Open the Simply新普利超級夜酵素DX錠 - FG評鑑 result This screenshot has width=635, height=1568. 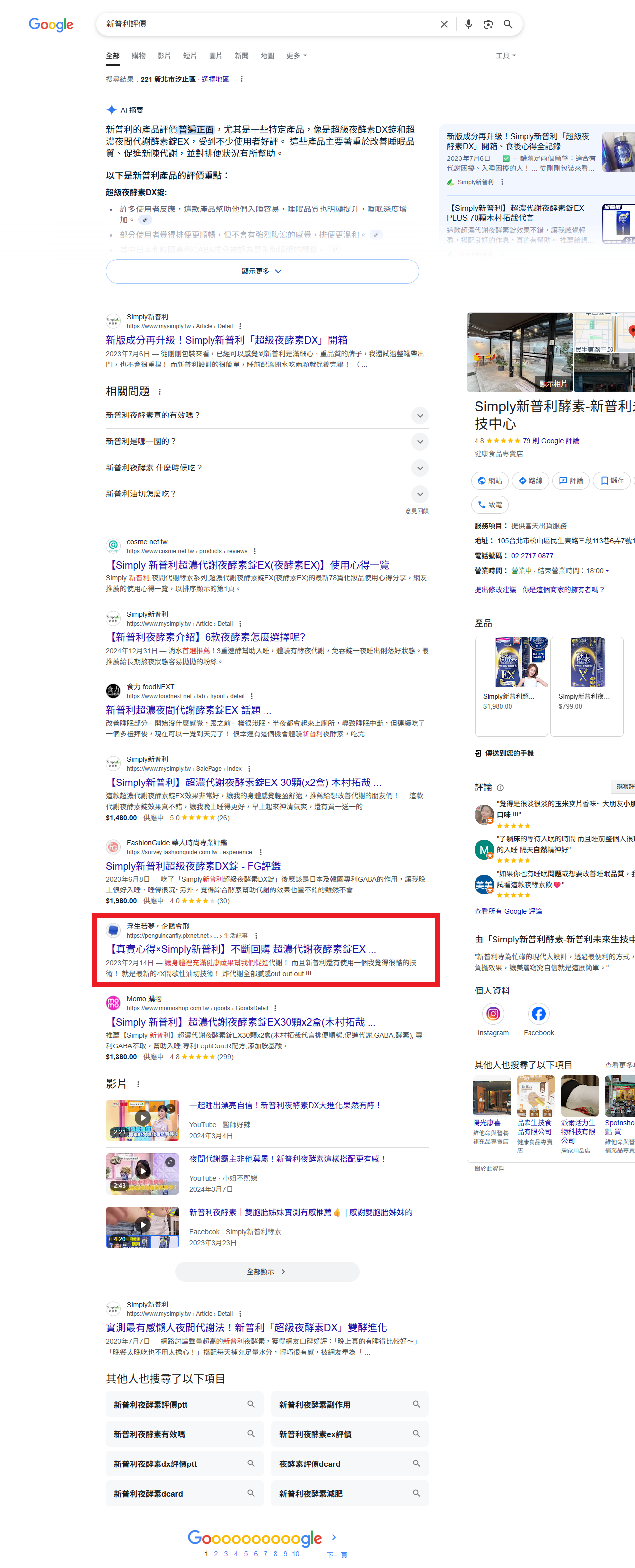pyautogui.click(x=194, y=866)
